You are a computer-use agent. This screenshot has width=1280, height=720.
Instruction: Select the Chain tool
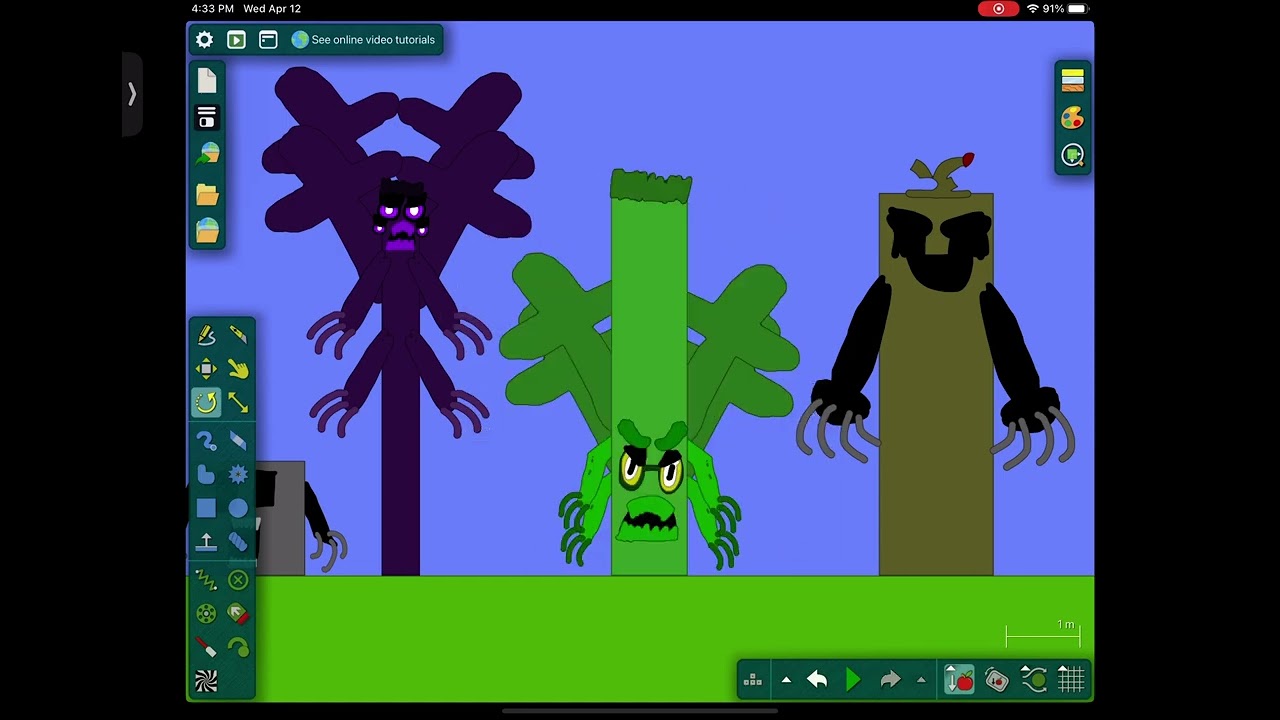[238, 541]
